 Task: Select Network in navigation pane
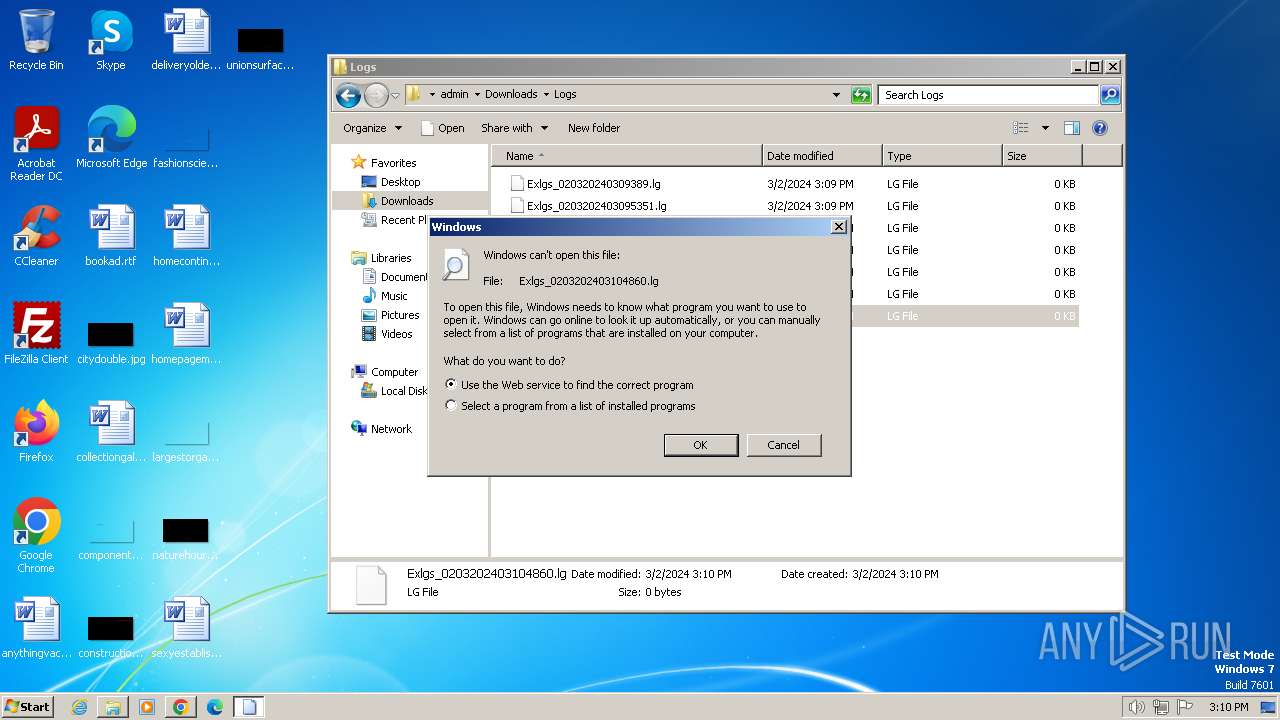tap(382, 429)
